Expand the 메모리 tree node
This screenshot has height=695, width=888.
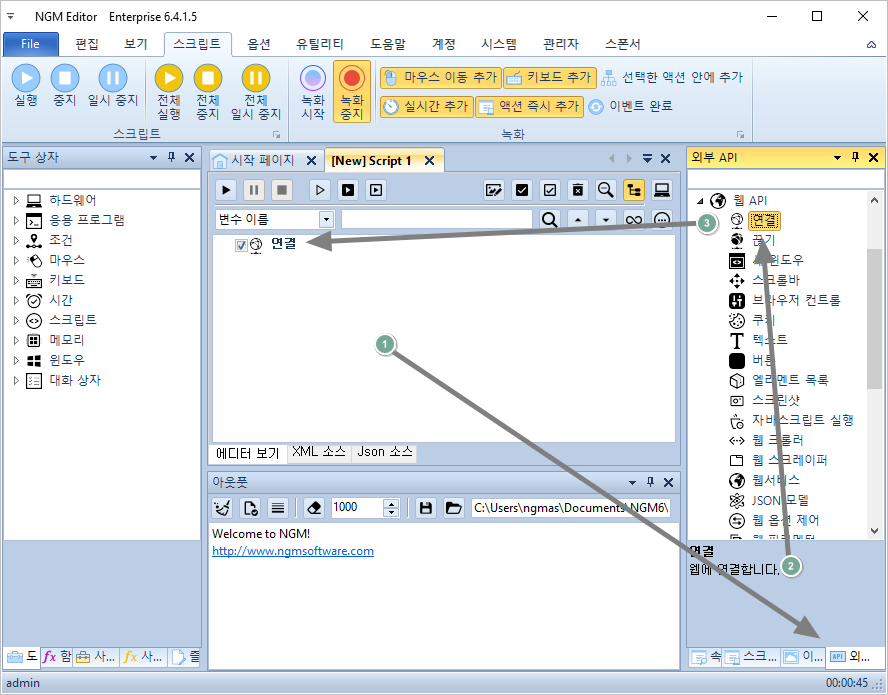coord(16,340)
